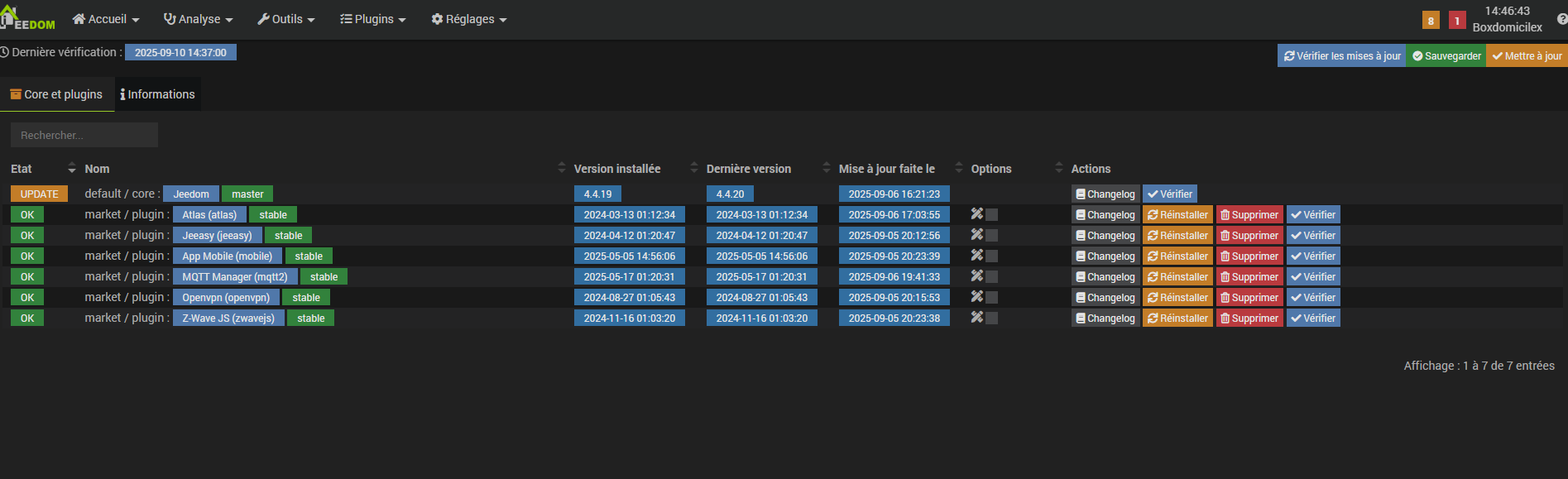Open Changelog for Jeedom core
The image size is (1568, 479).
[1105, 194]
